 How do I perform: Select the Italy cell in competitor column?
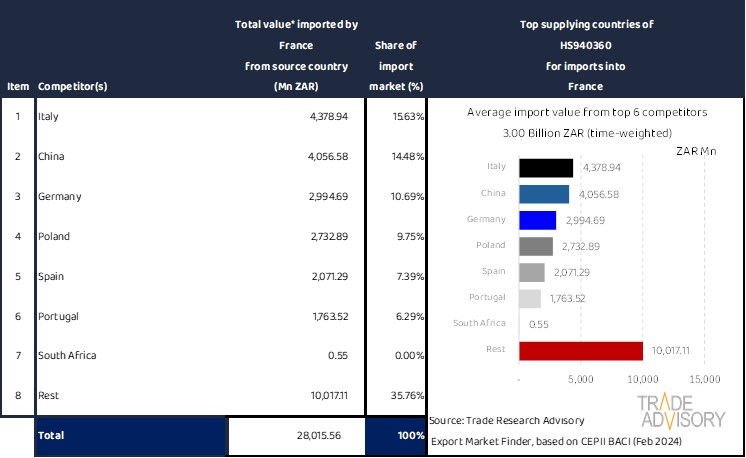(48, 117)
